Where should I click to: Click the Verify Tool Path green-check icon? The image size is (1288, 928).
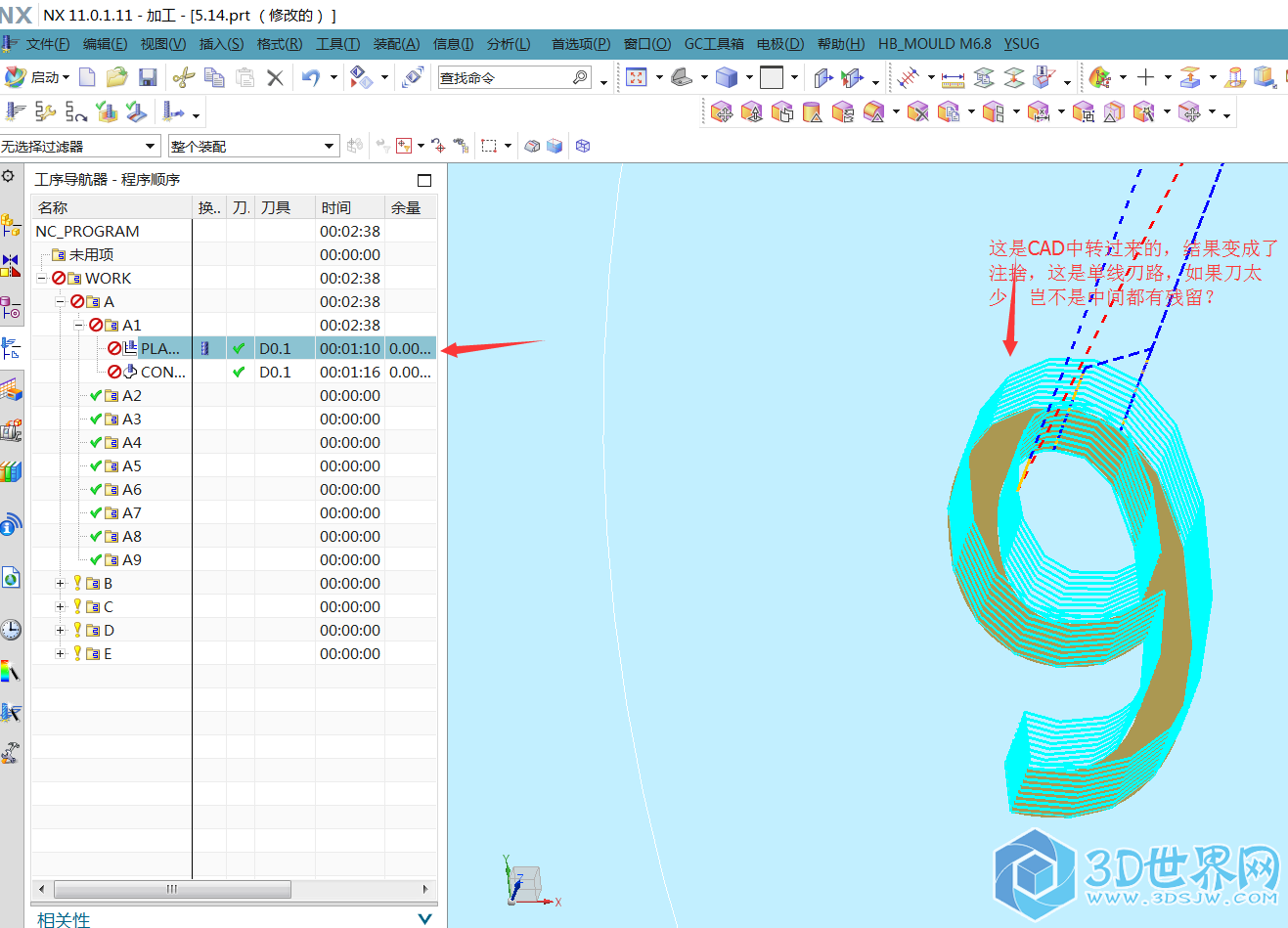pyautogui.click(x=107, y=112)
